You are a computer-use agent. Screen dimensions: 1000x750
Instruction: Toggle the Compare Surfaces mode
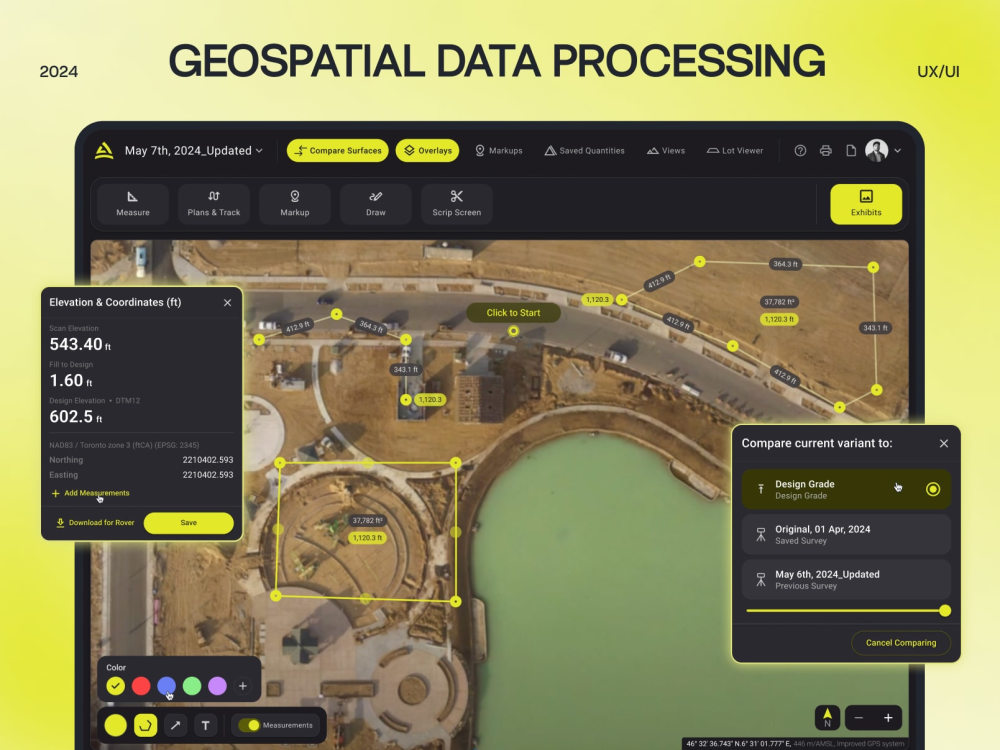(337, 150)
